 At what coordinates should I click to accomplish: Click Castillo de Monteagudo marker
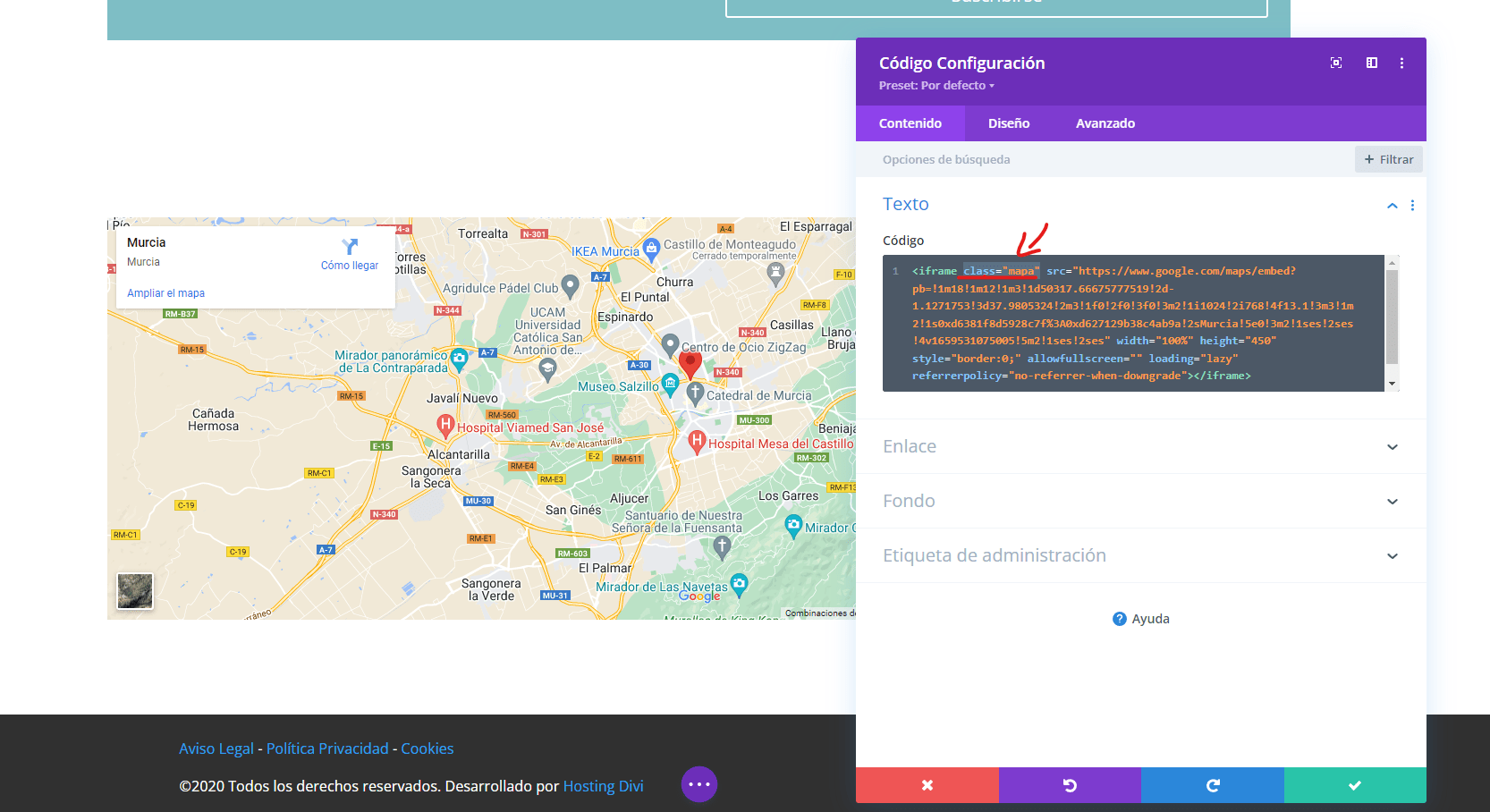776,273
